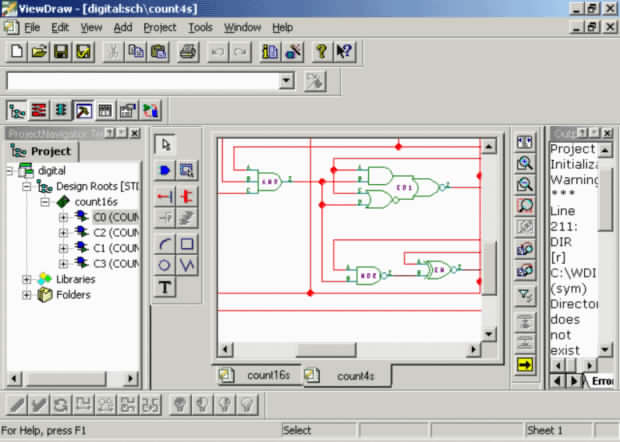Click the Copy icon in the toolbar
This screenshot has height=442, width=620.
pyautogui.click(x=136, y=52)
